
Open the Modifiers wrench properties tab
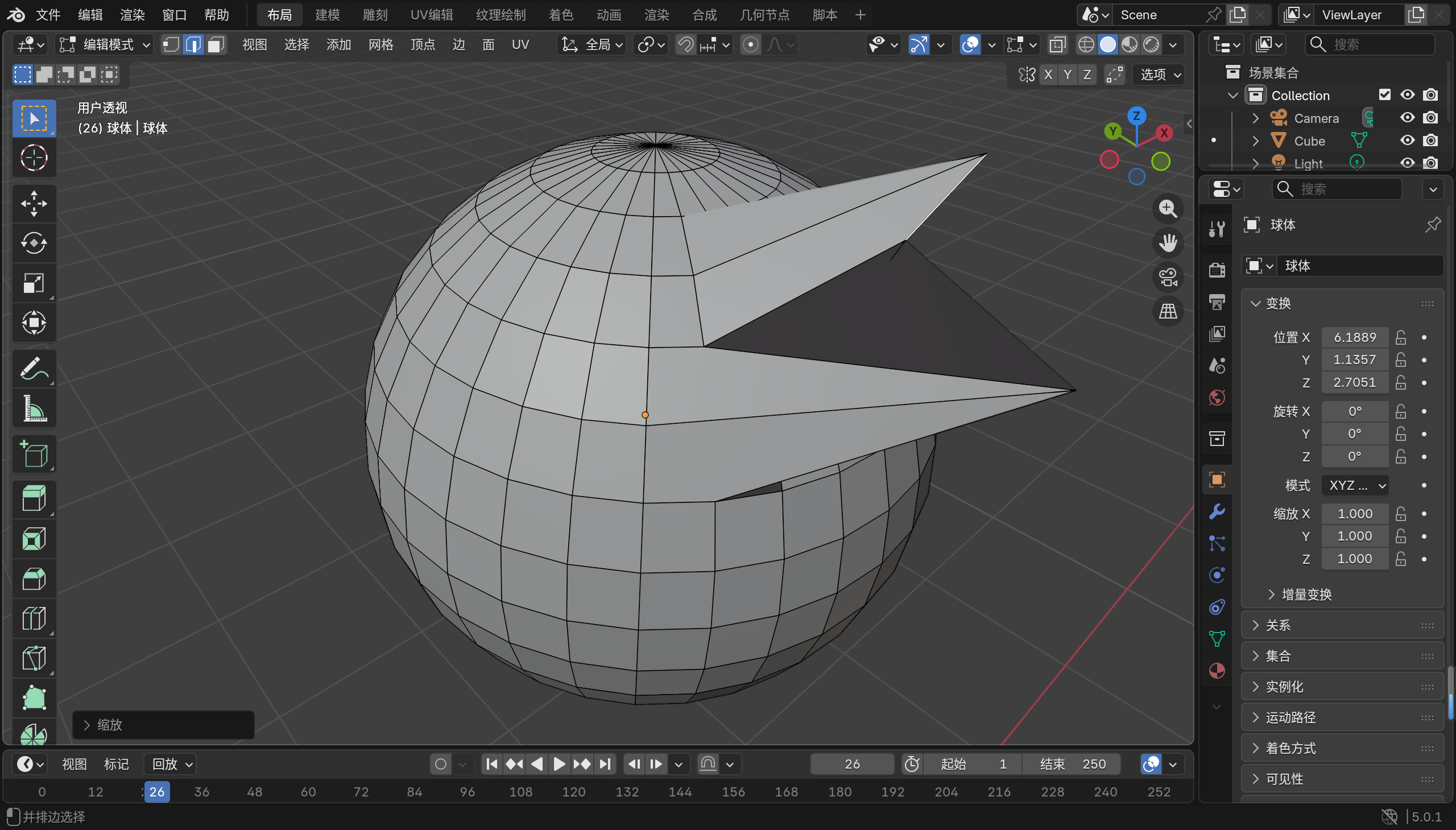1217,511
